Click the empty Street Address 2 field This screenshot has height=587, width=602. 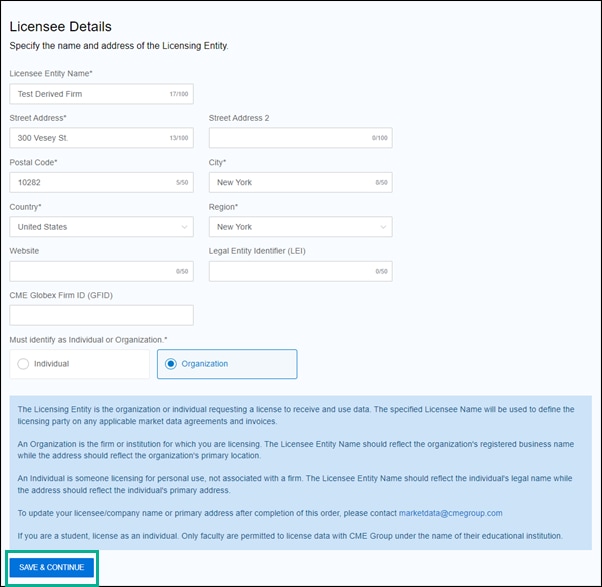[x=290, y=138]
